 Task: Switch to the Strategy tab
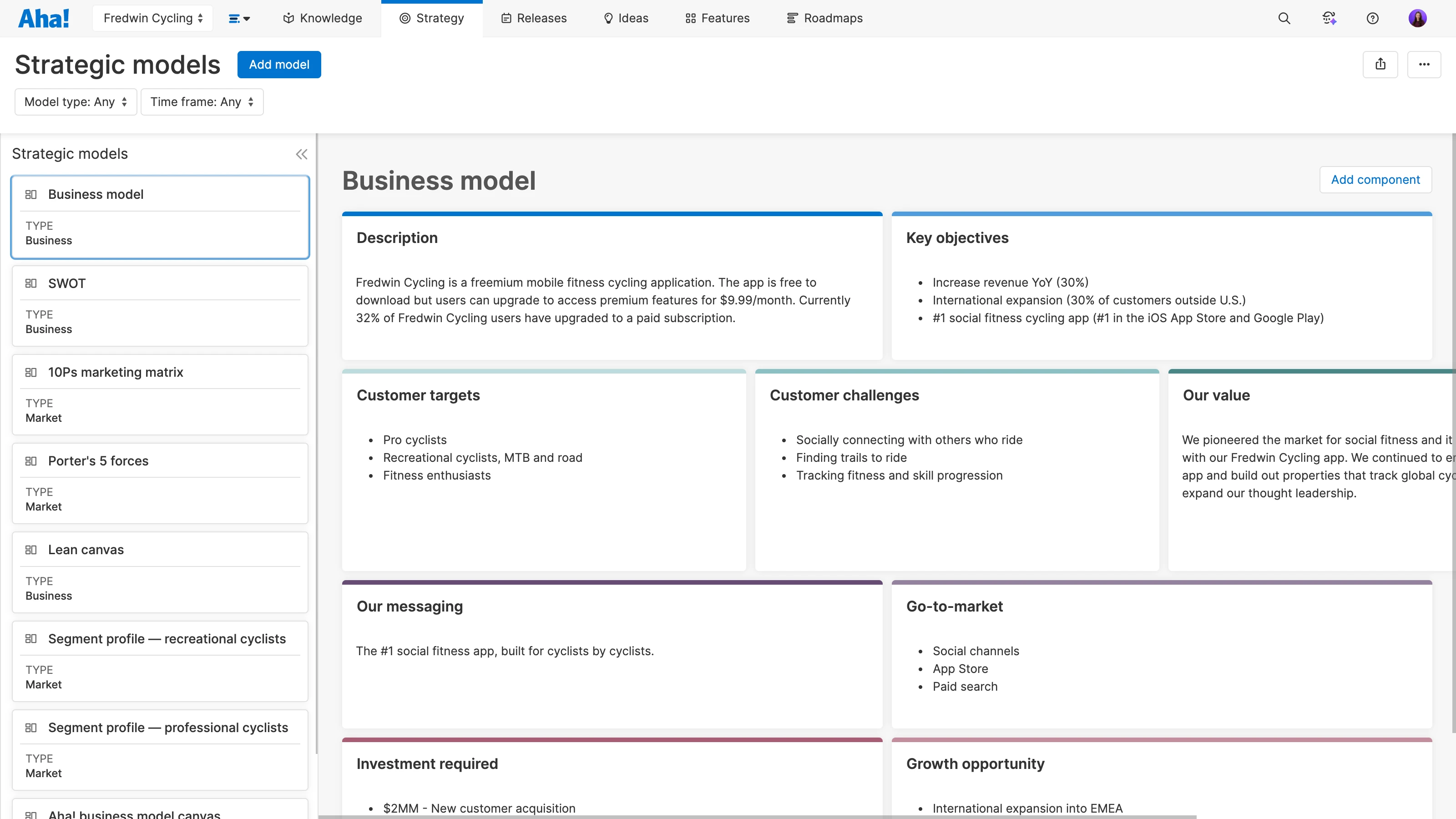click(432, 18)
